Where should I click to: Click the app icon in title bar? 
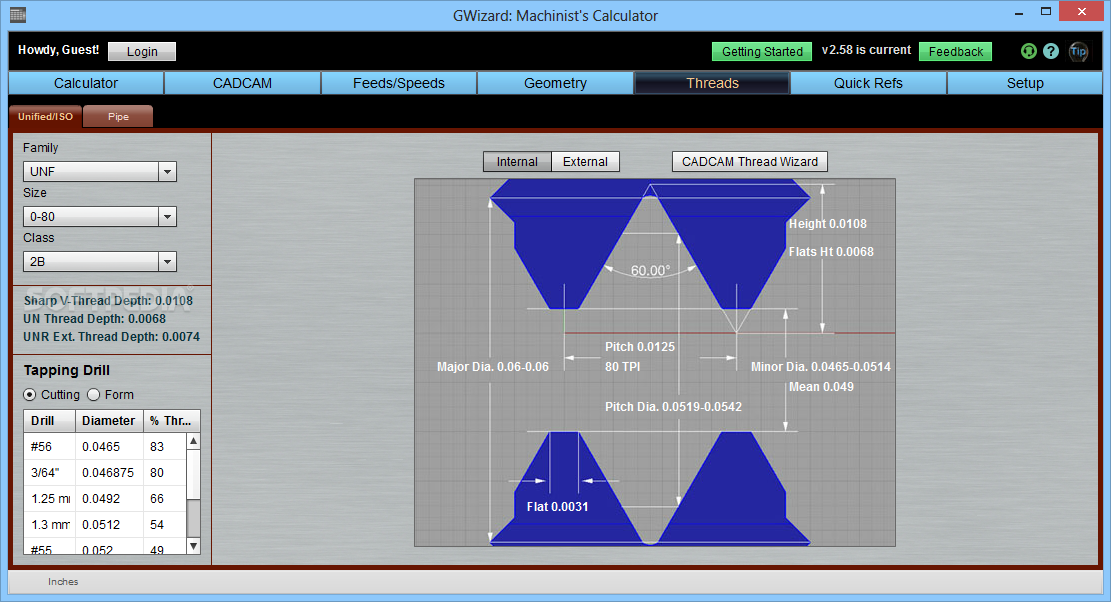(18, 14)
